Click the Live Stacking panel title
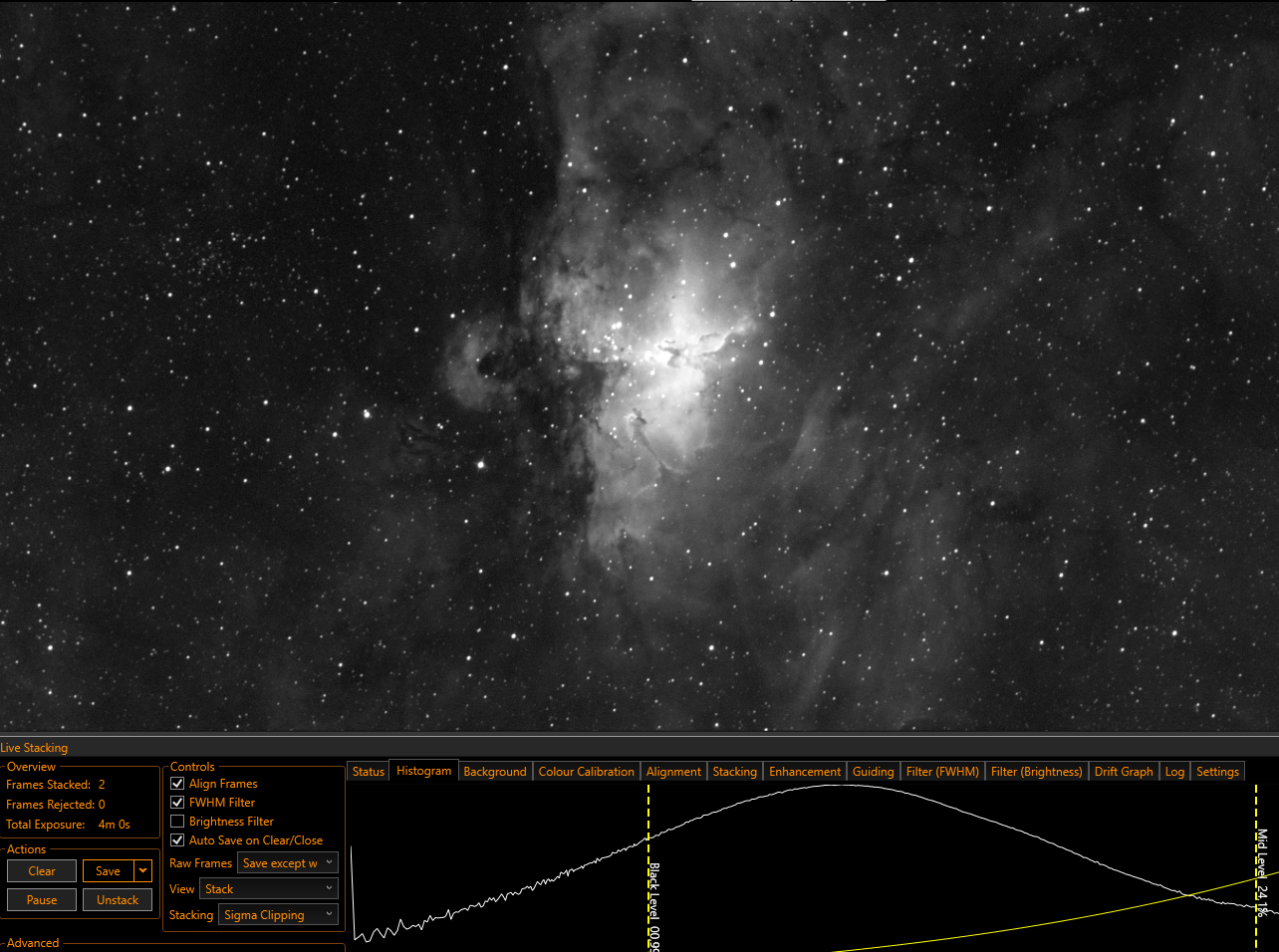1279x952 pixels. 34,748
